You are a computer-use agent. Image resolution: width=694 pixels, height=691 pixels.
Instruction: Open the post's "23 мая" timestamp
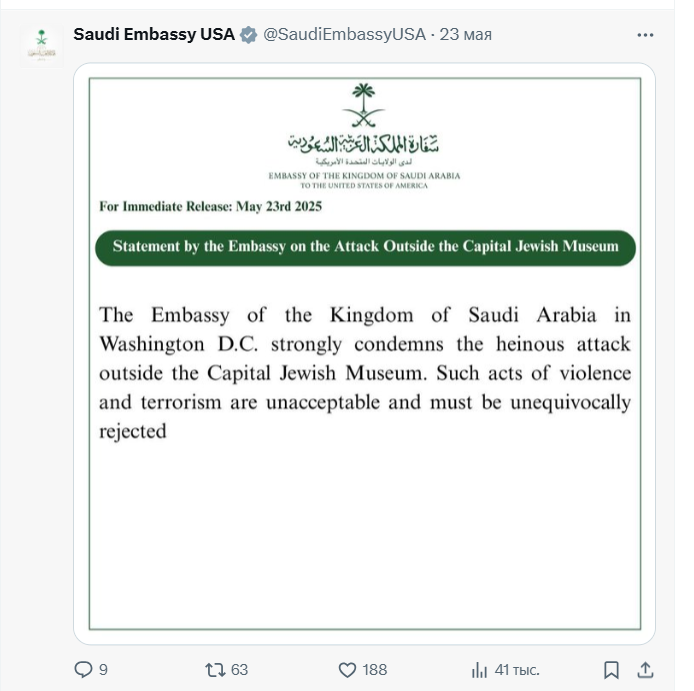pyautogui.click(x=466, y=35)
